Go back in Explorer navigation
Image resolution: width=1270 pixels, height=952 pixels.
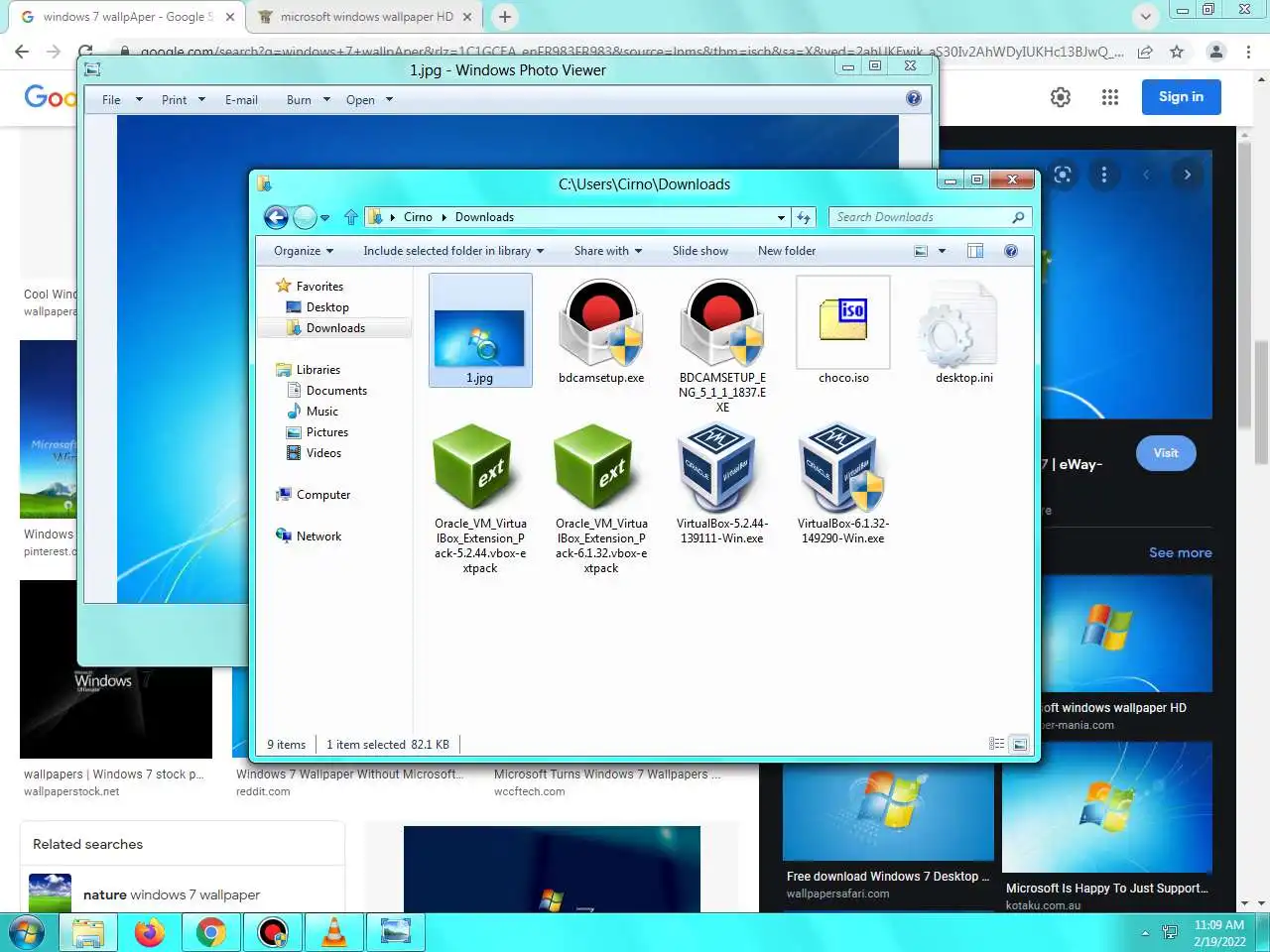276,217
